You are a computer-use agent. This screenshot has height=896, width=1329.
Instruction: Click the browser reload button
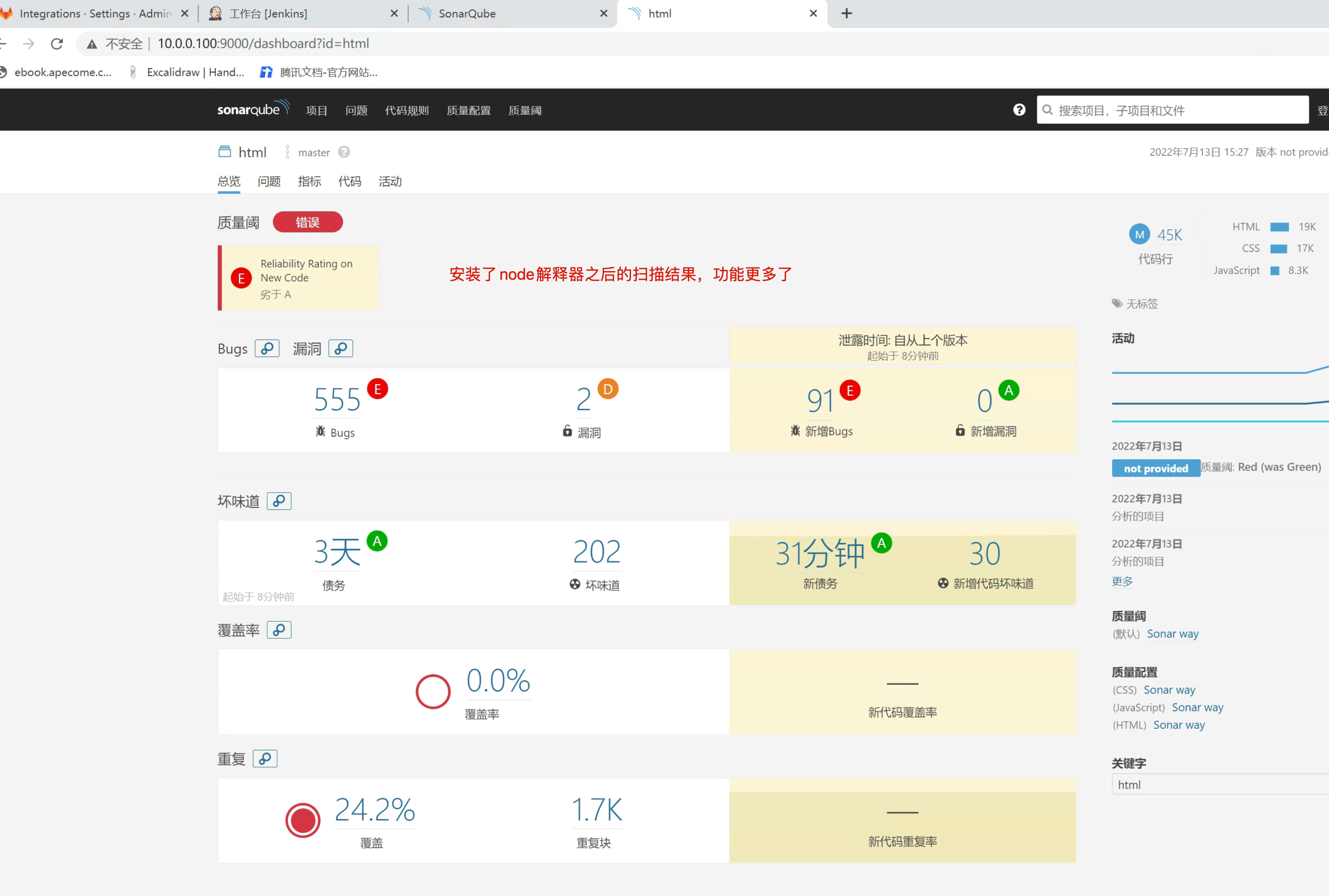(x=57, y=43)
